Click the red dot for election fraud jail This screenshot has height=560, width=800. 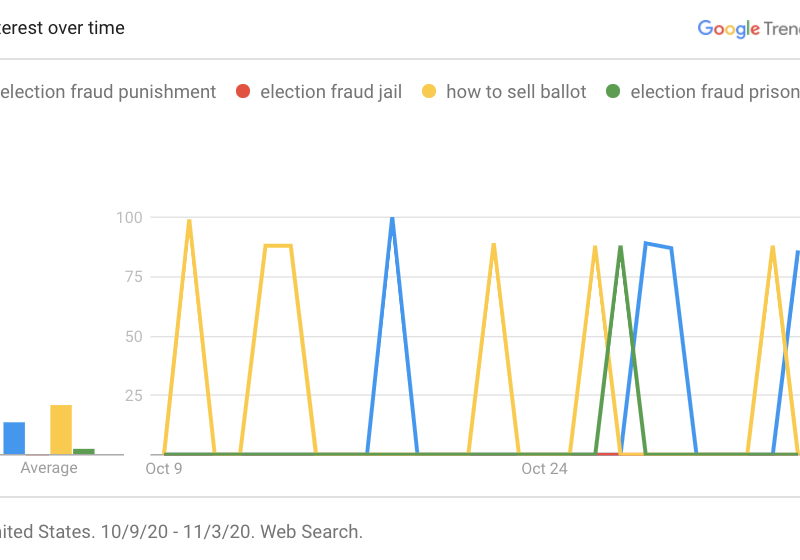pos(242,92)
